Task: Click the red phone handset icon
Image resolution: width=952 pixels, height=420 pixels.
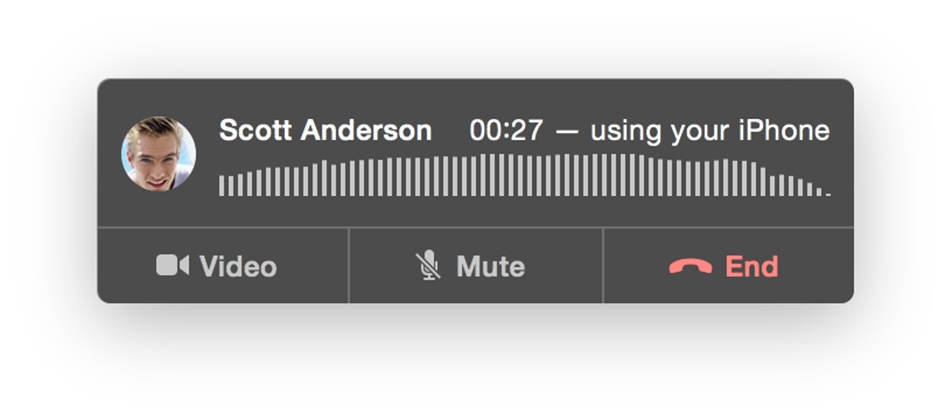Action: [x=690, y=266]
